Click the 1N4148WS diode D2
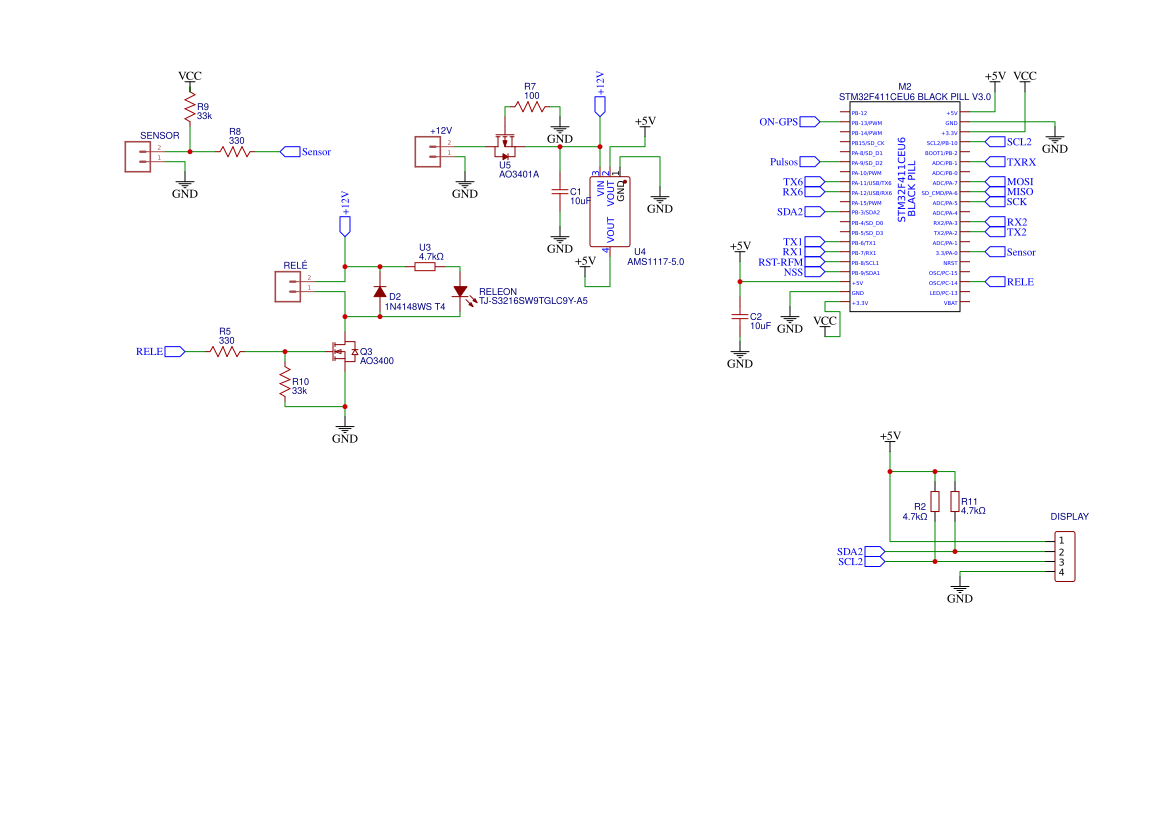The height and width of the screenshot is (827, 1169). (380, 292)
